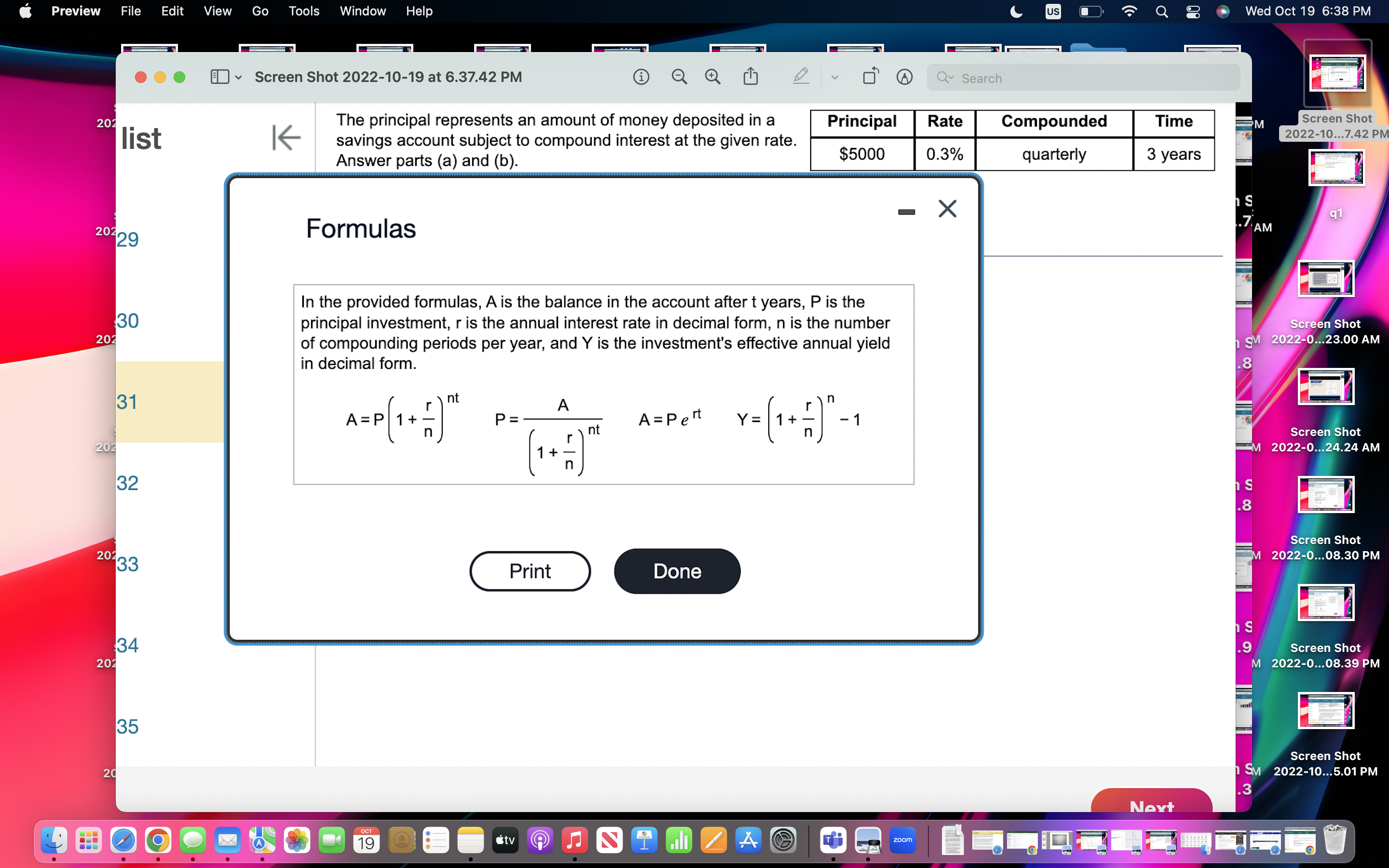This screenshot has width=1389, height=868.
Task: Click the Done button to dismiss the formulas
Action: pyautogui.click(x=677, y=570)
